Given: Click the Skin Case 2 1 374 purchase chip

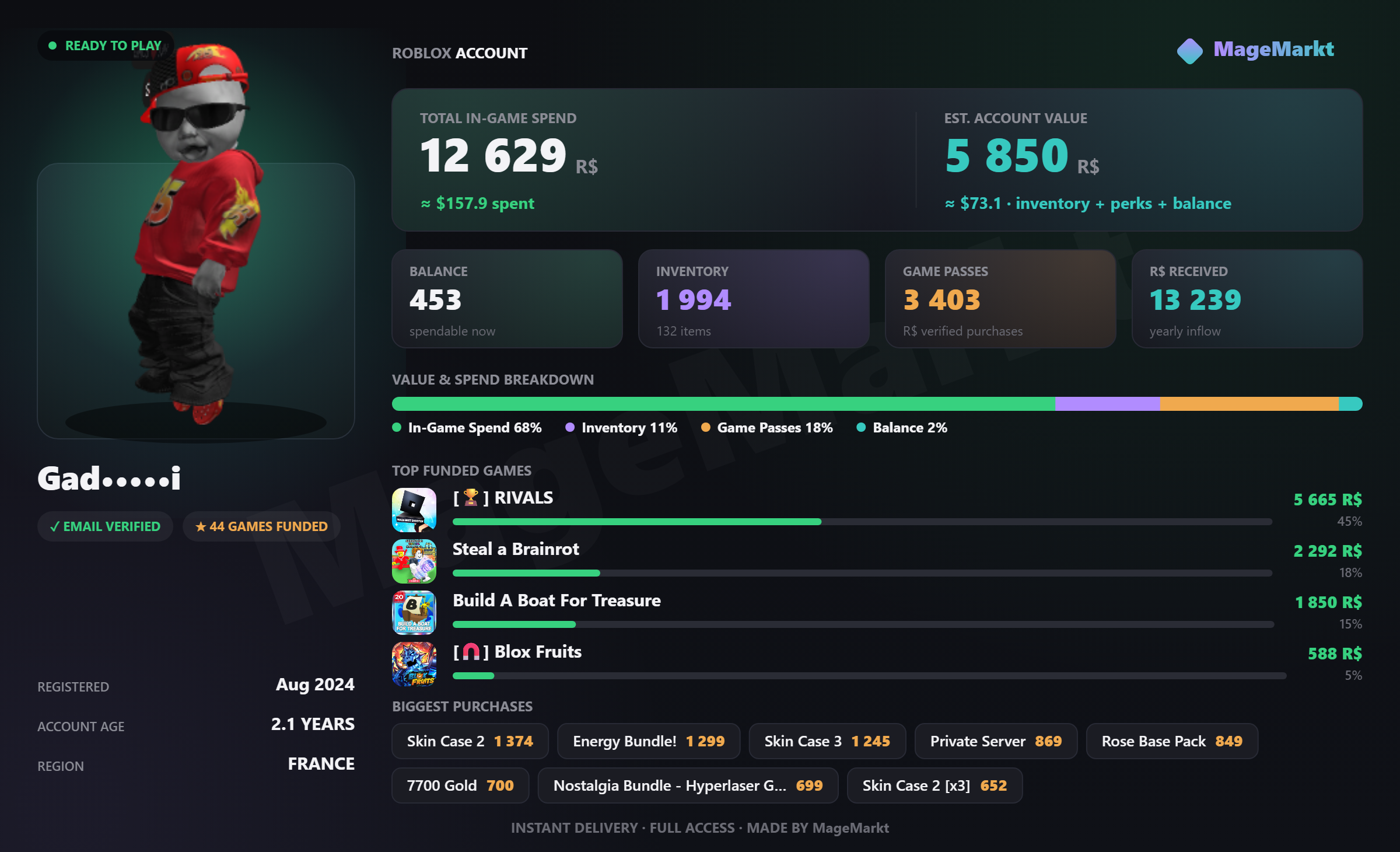Looking at the screenshot, I should [x=470, y=741].
